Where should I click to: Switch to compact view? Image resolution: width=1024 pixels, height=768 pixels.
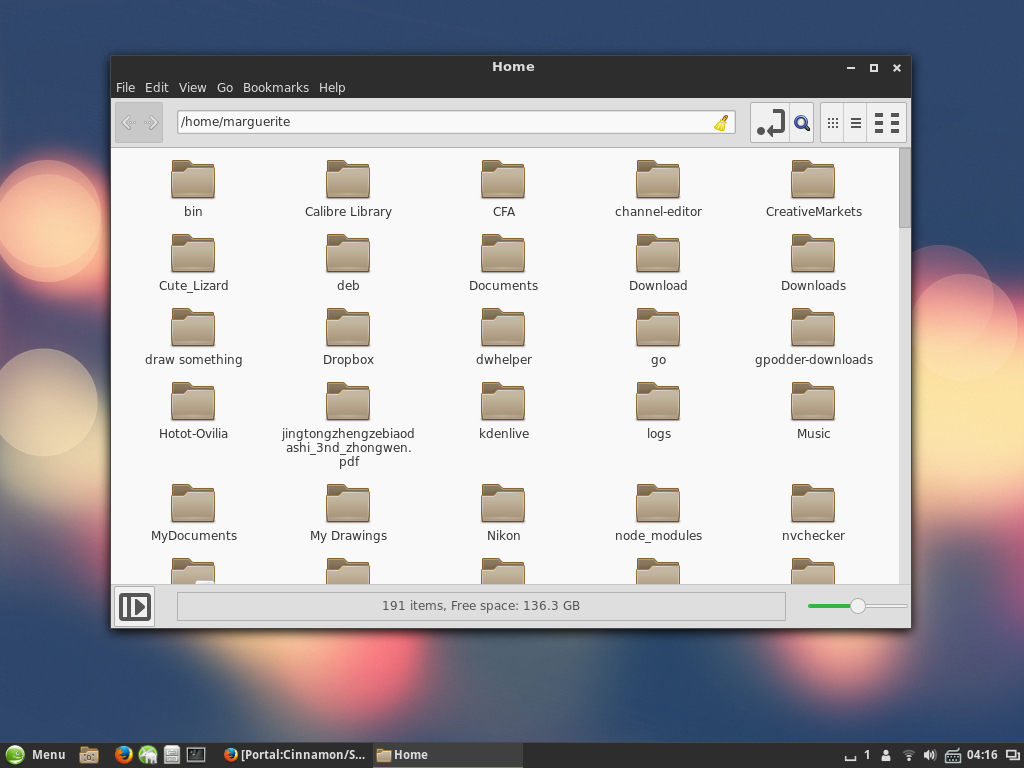tap(887, 123)
